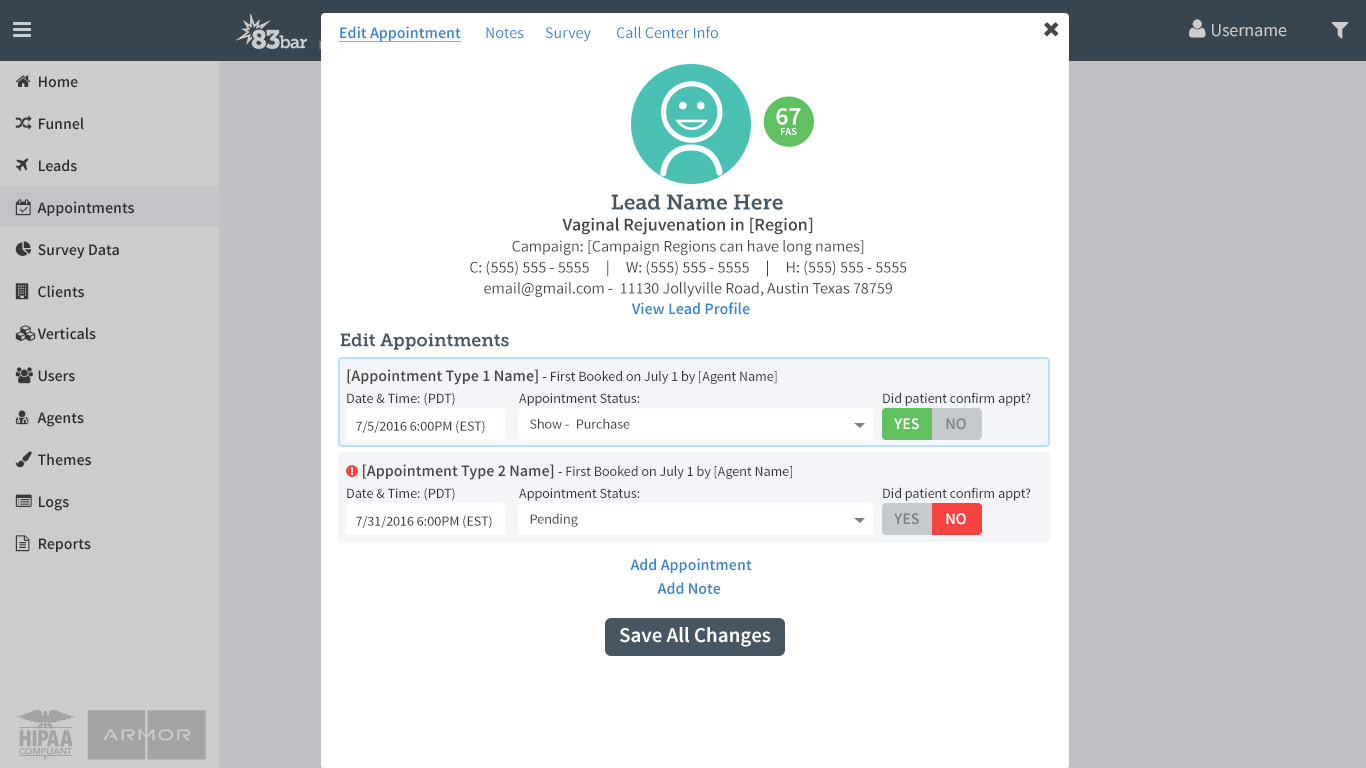Set Appointment Type 1 confirmation to YES
This screenshot has width=1366, height=768.
(907, 424)
